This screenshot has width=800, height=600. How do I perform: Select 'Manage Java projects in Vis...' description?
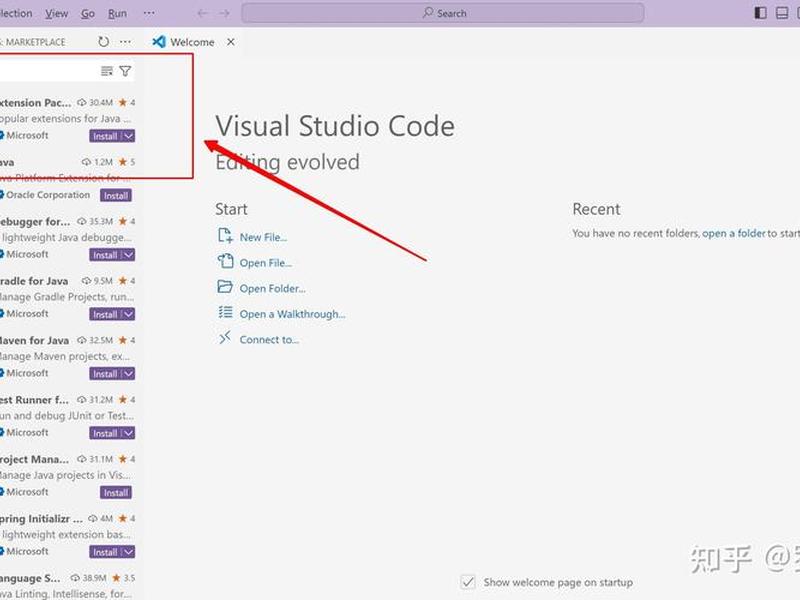pos(65,475)
